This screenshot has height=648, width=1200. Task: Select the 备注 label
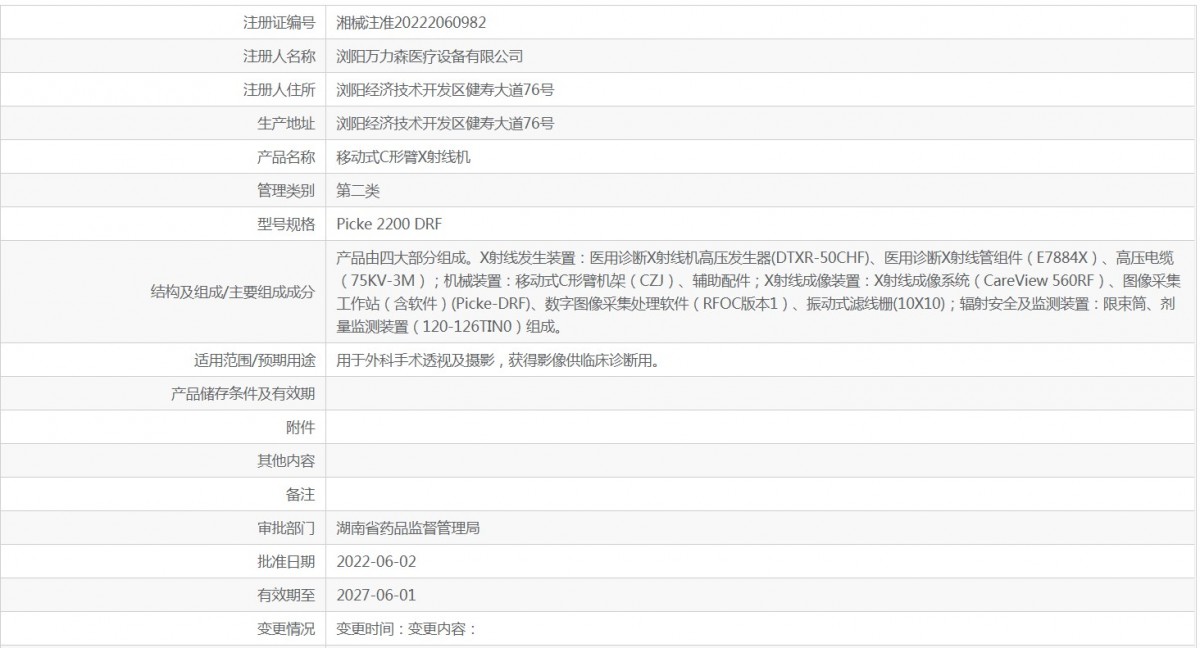(x=301, y=494)
